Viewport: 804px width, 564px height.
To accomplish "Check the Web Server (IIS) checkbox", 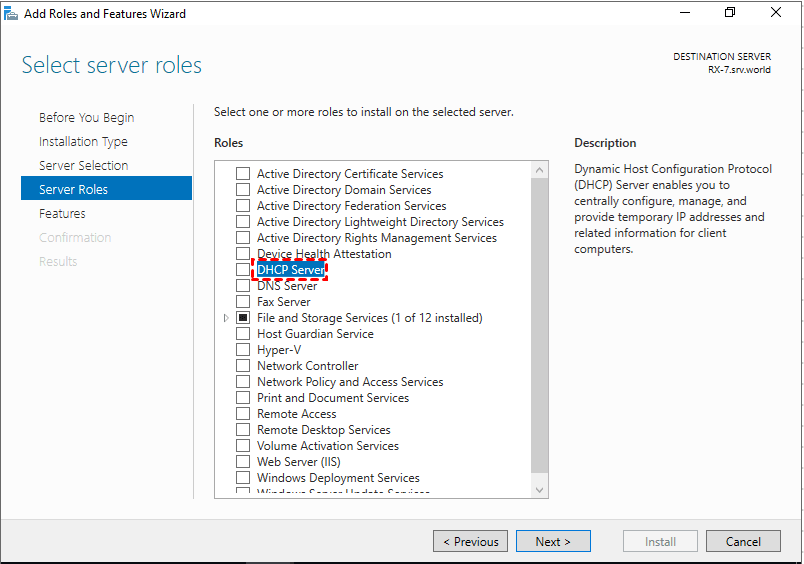I will pyautogui.click(x=243, y=462).
